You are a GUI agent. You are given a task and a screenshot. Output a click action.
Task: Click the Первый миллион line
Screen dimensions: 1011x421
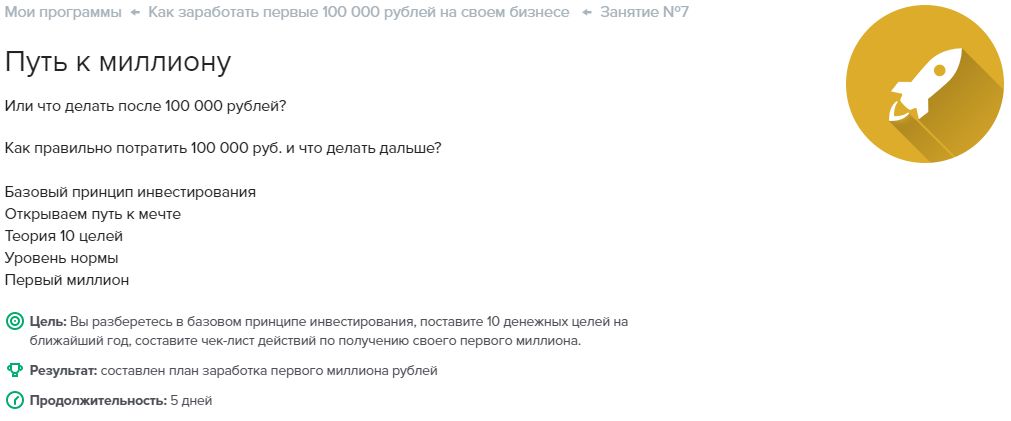point(67,280)
